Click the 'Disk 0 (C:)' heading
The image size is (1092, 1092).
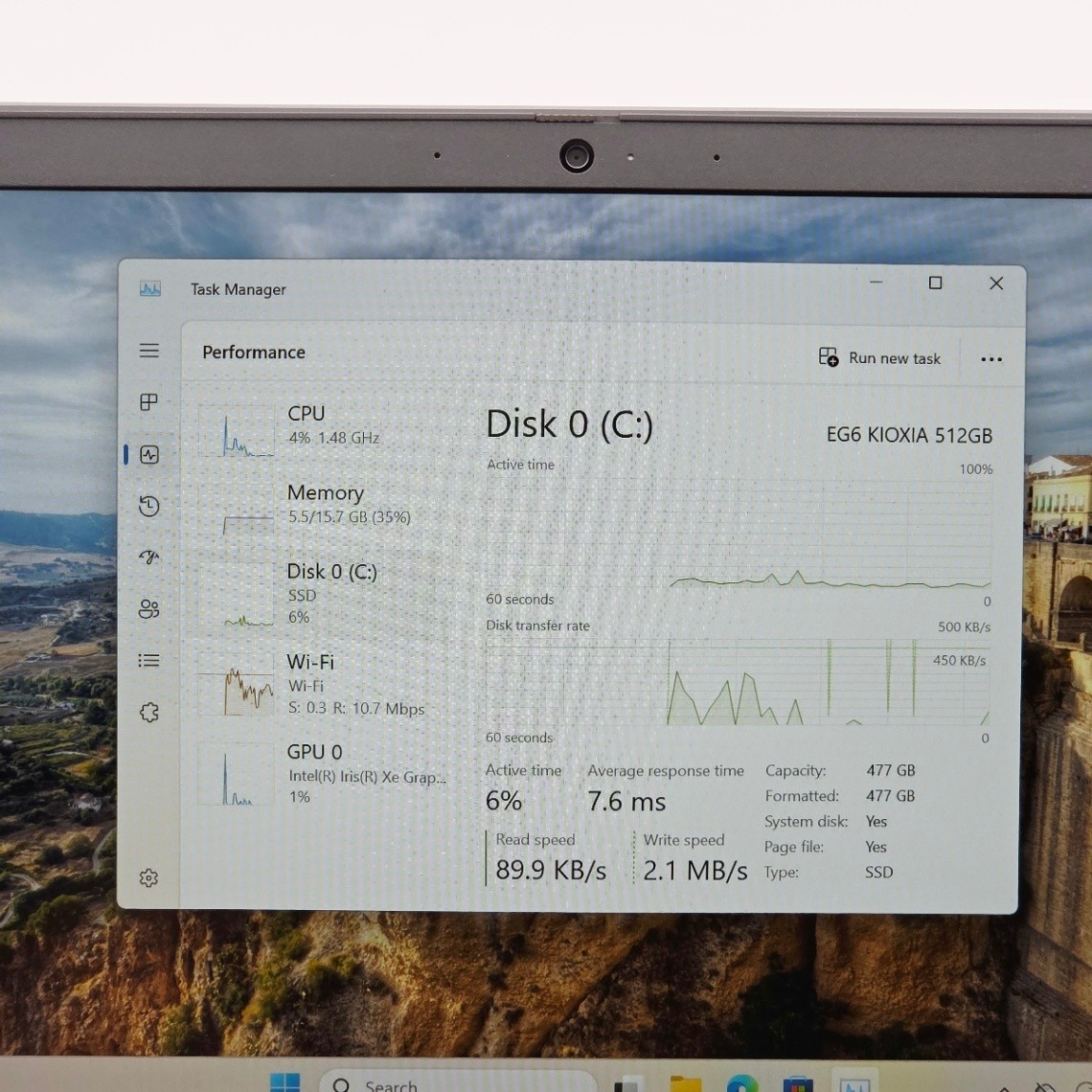point(570,424)
